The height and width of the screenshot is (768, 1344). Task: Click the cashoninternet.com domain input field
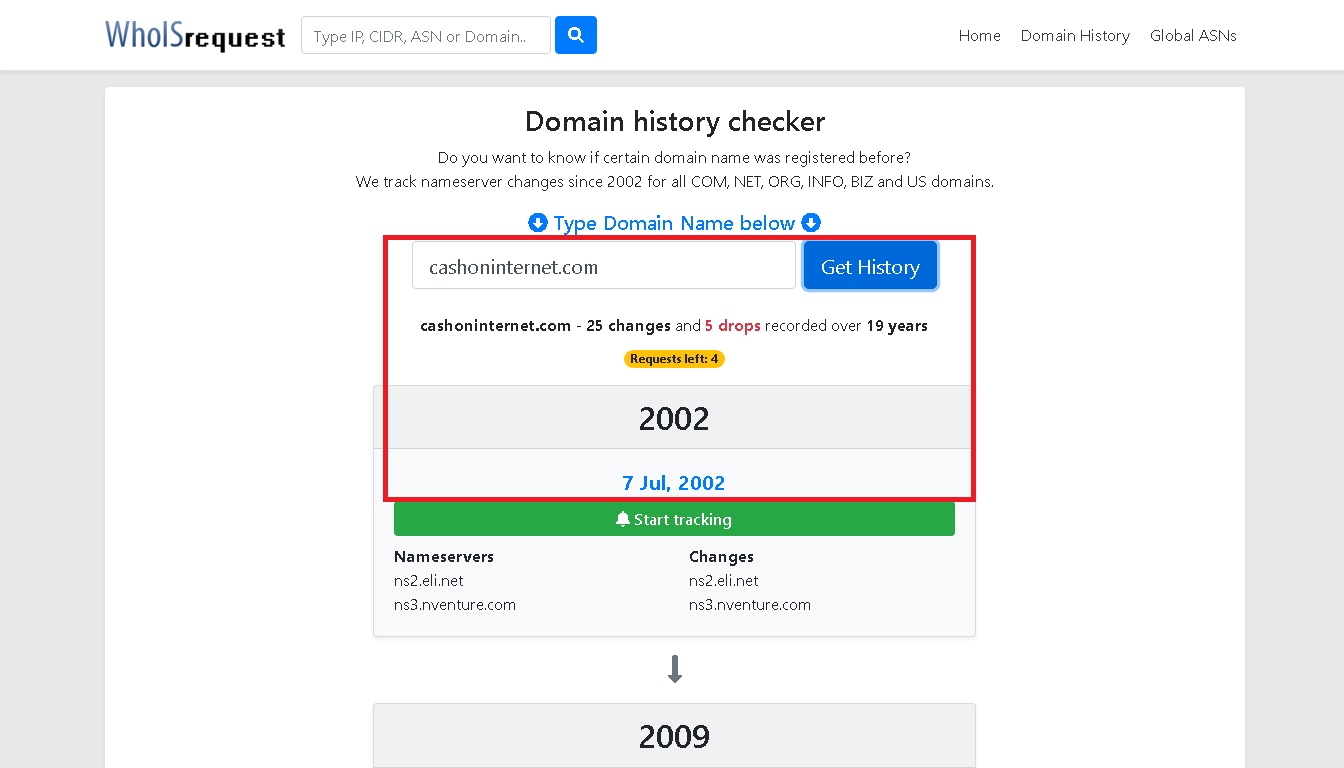pos(604,266)
